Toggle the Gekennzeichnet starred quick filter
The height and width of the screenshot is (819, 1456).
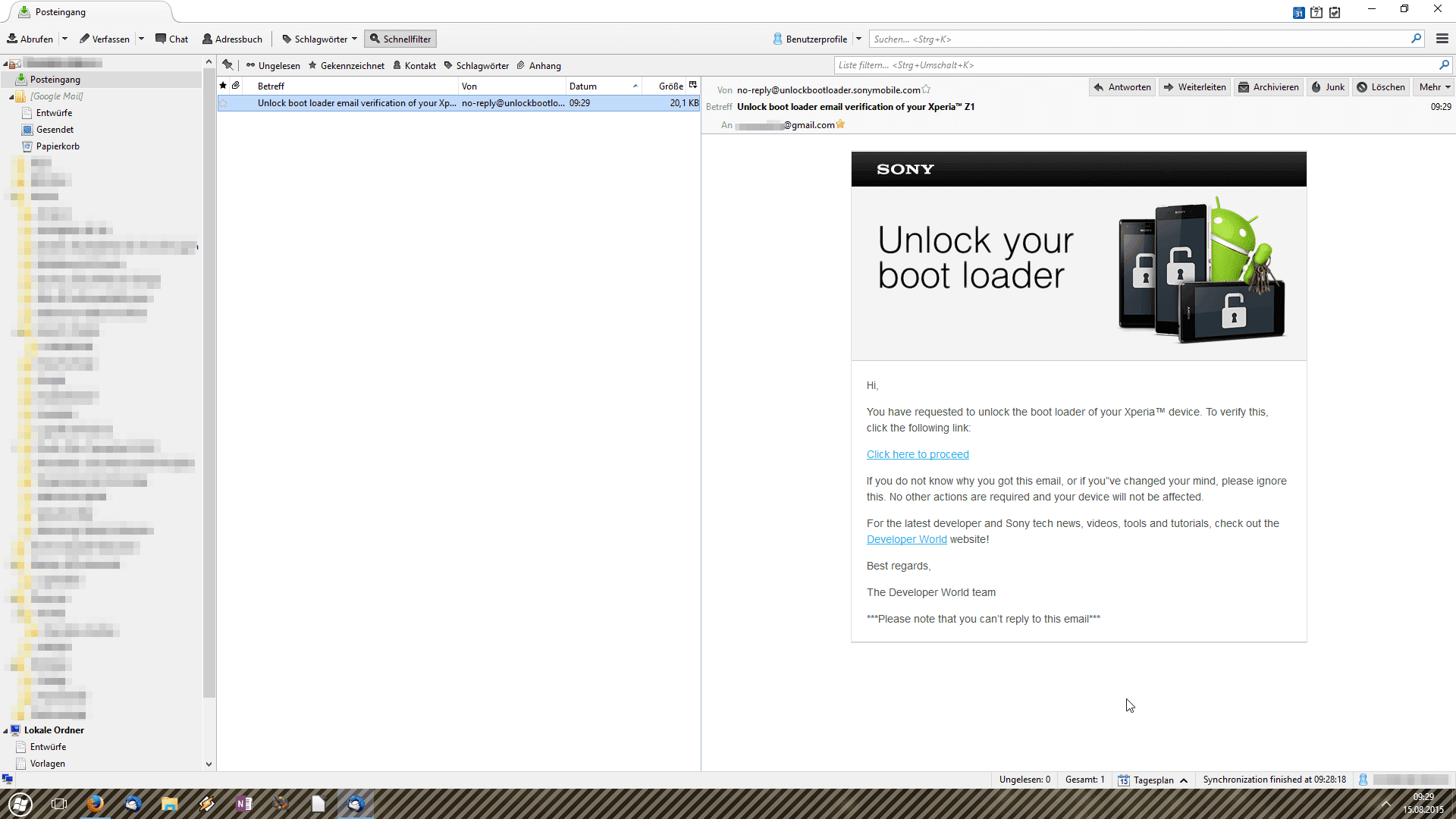click(347, 66)
